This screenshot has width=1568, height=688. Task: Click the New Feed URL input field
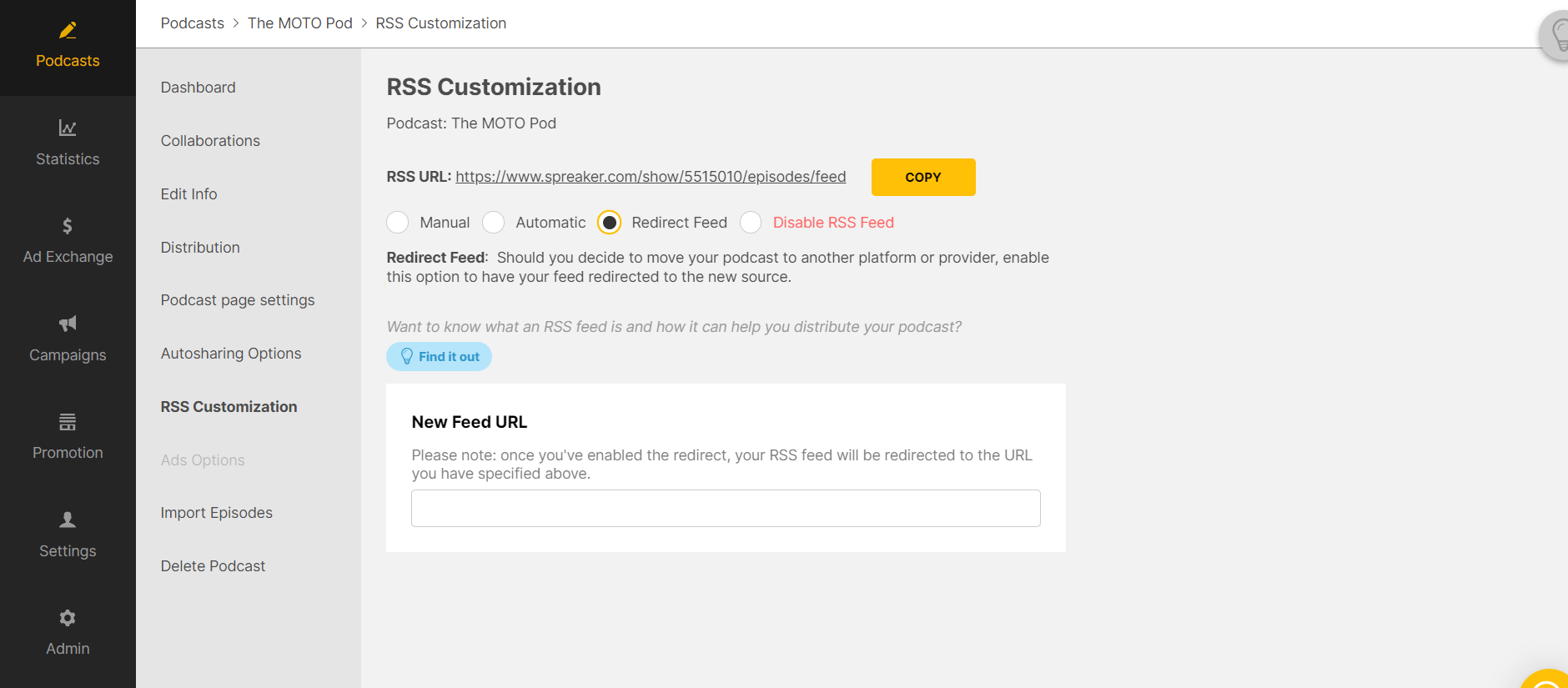pos(726,509)
